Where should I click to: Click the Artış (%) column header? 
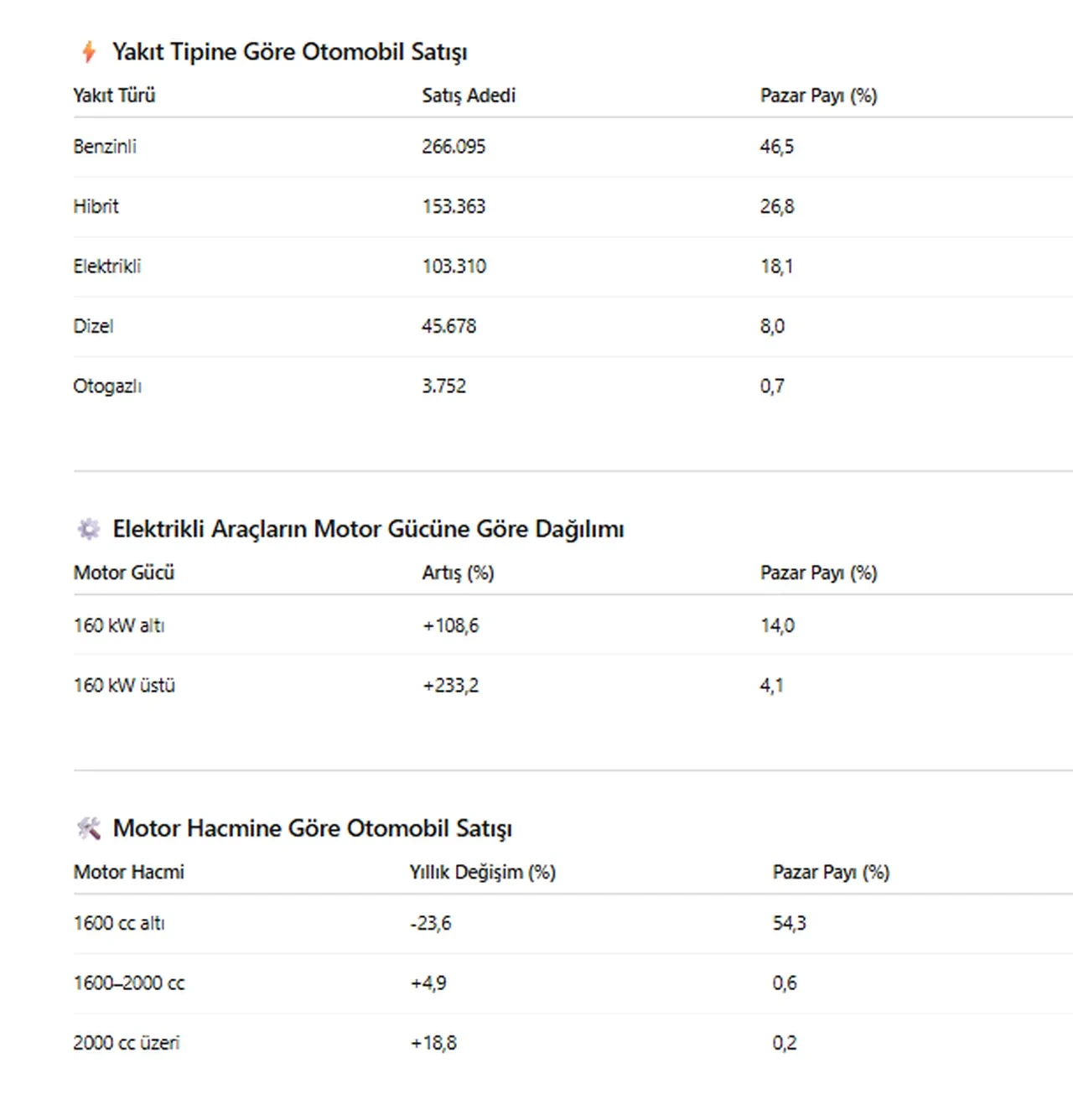(458, 573)
